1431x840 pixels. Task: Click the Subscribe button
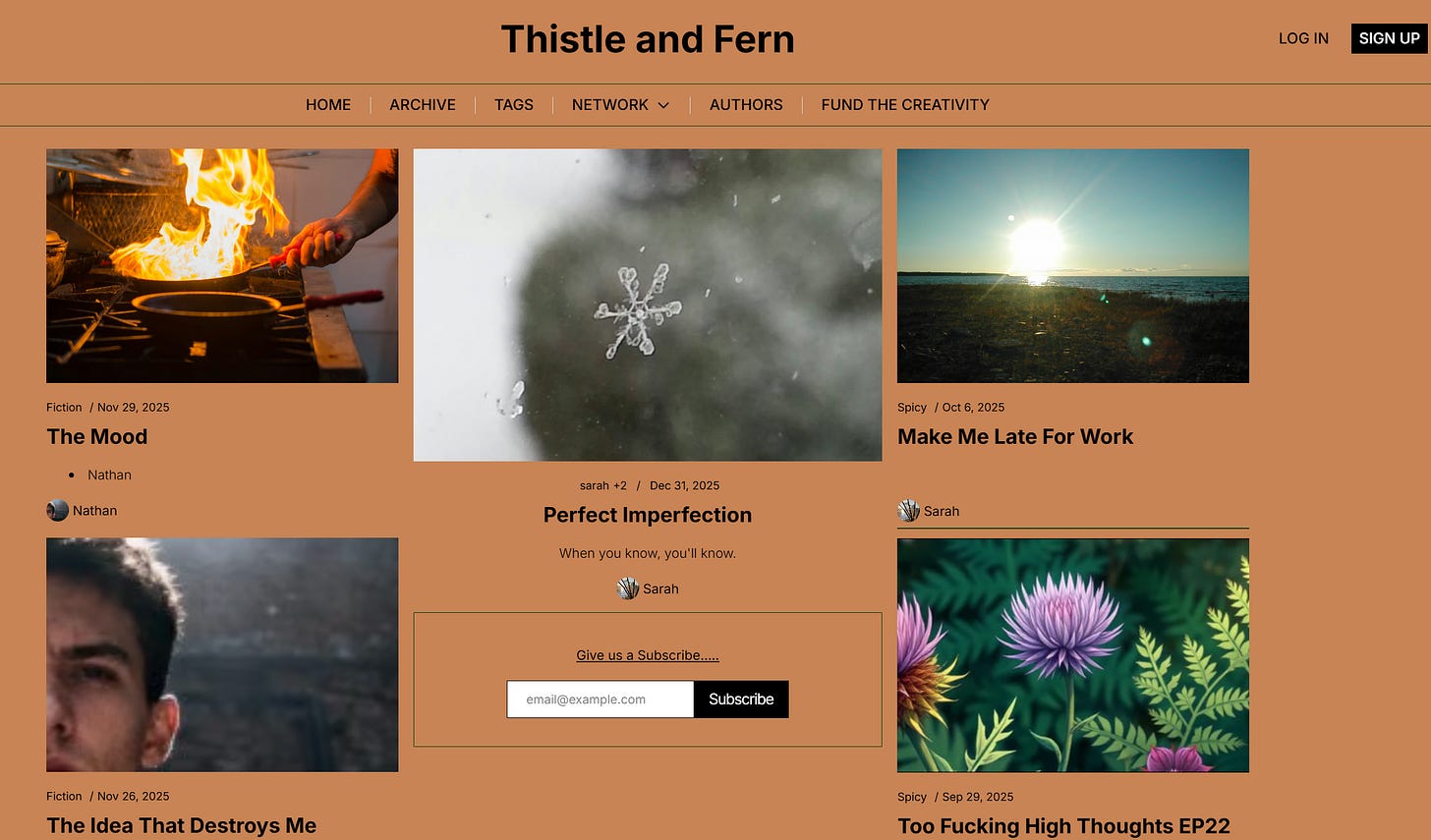741,700
